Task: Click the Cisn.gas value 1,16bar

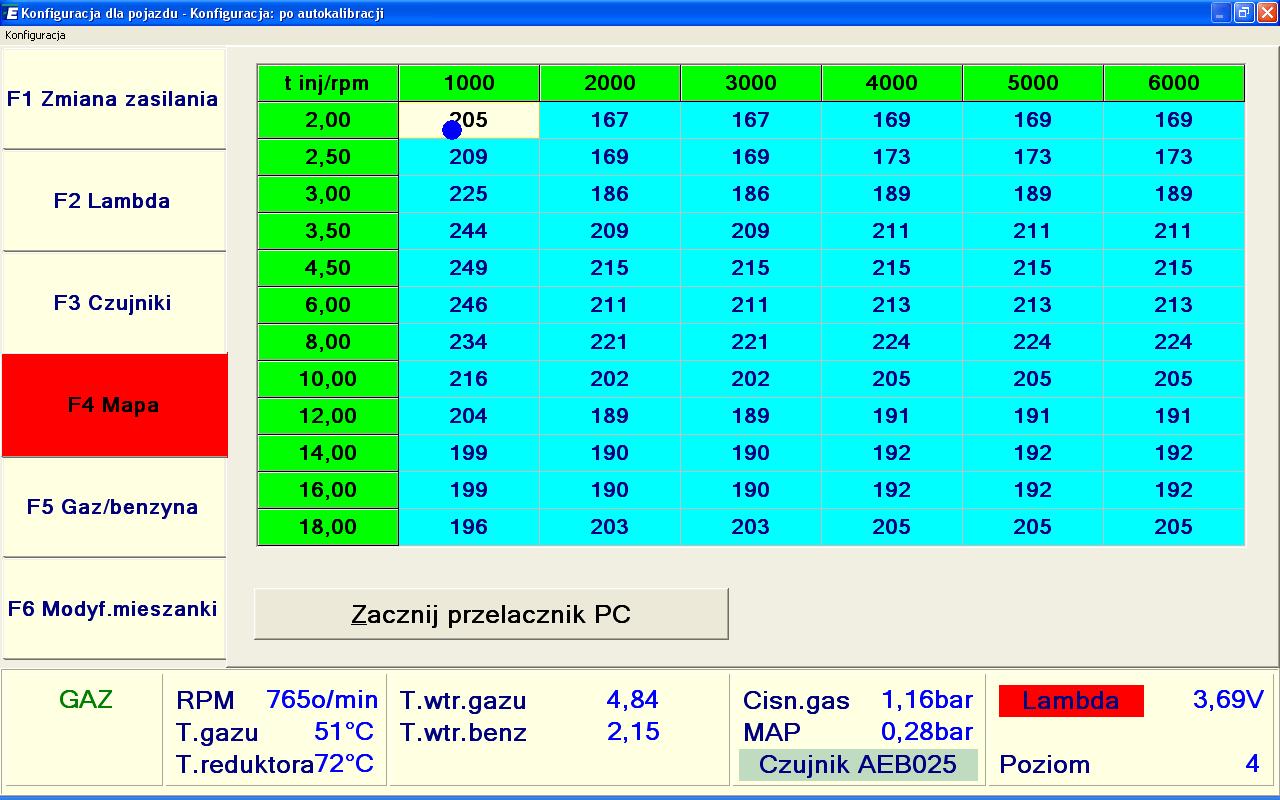Action: point(926,700)
